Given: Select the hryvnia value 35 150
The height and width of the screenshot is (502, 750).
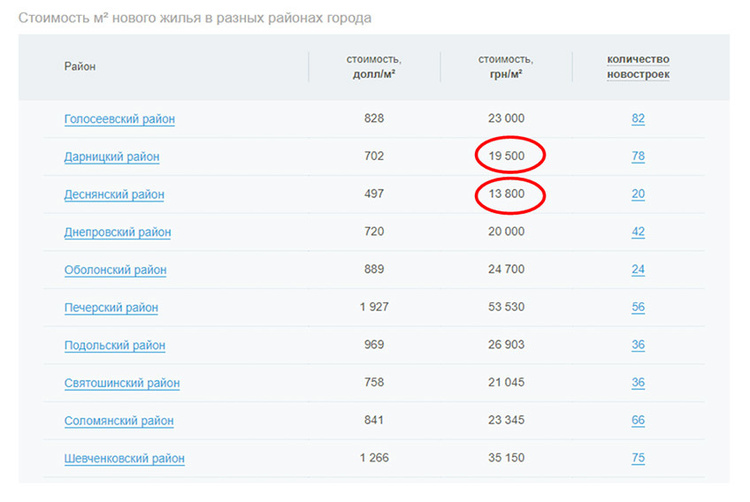Looking at the screenshot, I should (506, 458).
